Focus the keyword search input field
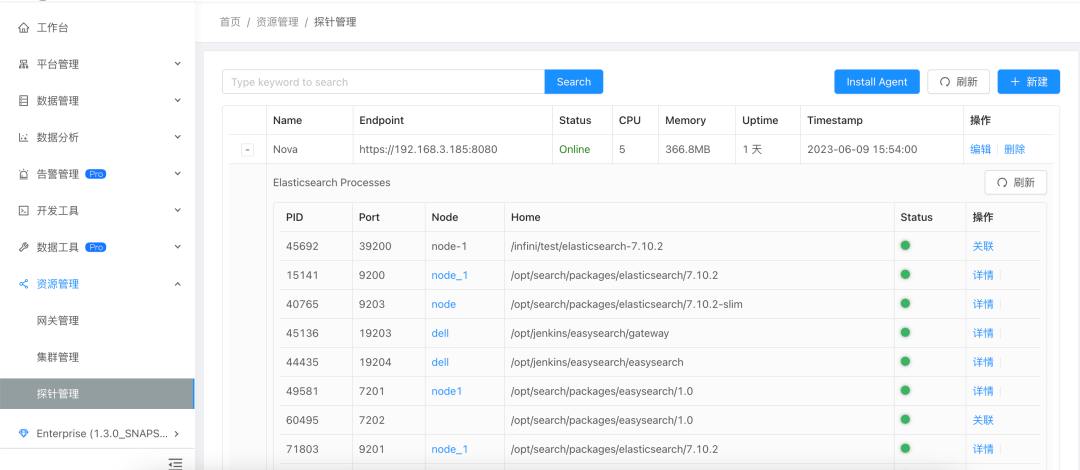Image resolution: width=1080 pixels, height=470 pixels. [x=384, y=82]
